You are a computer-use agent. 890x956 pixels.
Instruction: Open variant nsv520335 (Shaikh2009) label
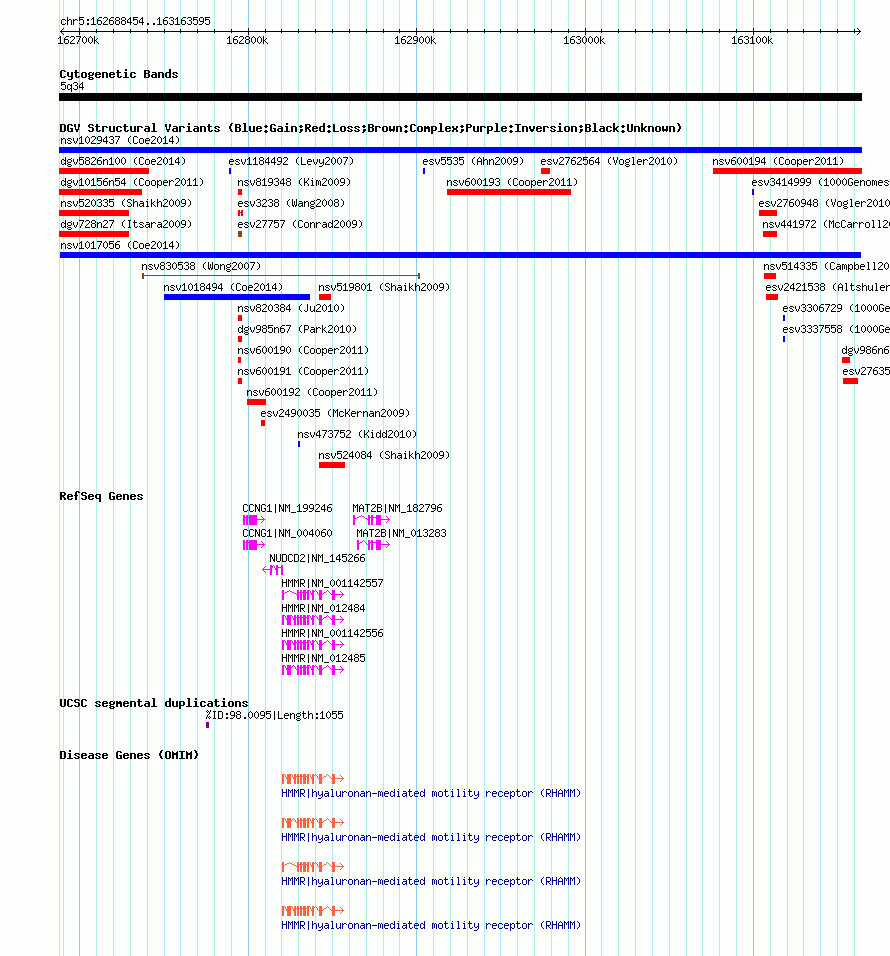point(126,203)
